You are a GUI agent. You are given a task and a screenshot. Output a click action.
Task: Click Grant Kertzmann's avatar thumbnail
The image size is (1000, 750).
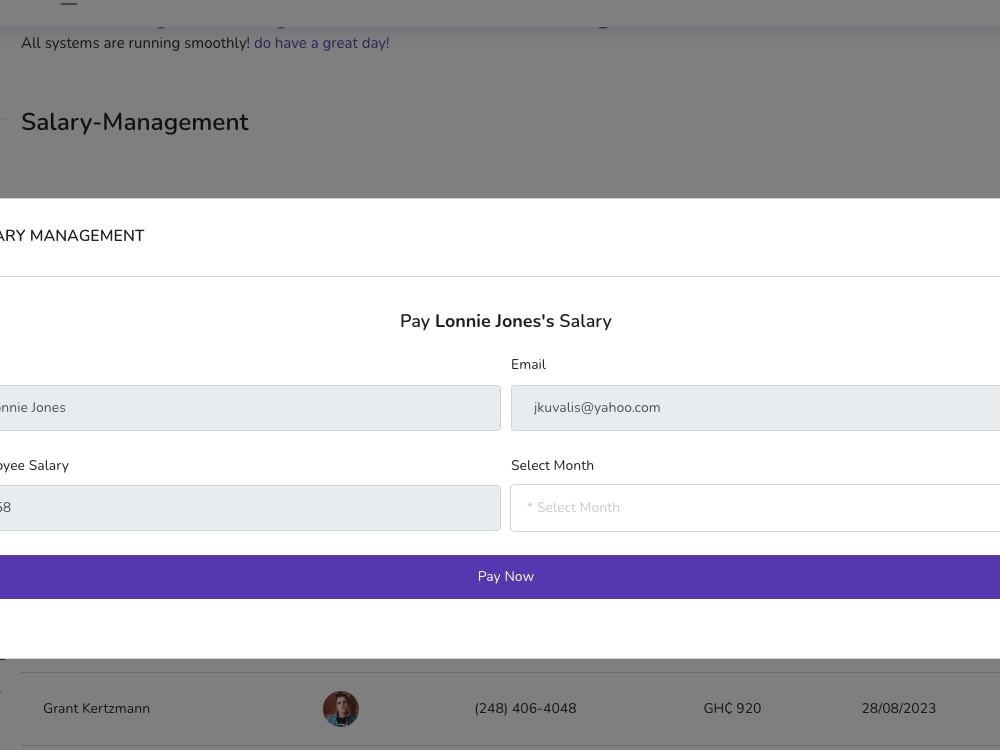[x=341, y=709]
